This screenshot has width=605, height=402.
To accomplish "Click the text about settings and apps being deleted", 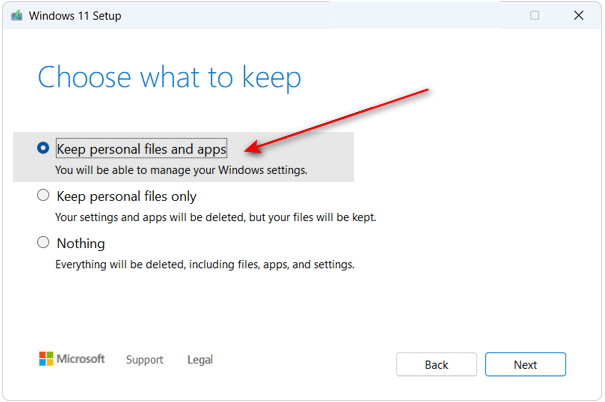I will [215, 217].
